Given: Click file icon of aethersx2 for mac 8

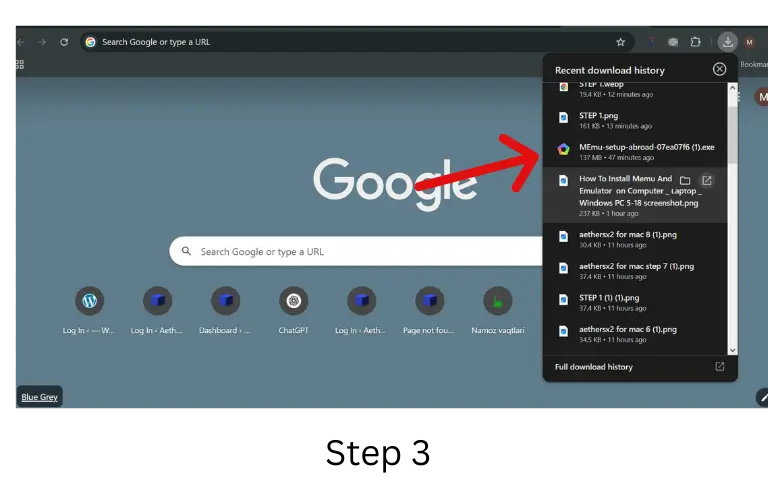Looking at the screenshot, I should pyautogui.click(x=563, y=237).
